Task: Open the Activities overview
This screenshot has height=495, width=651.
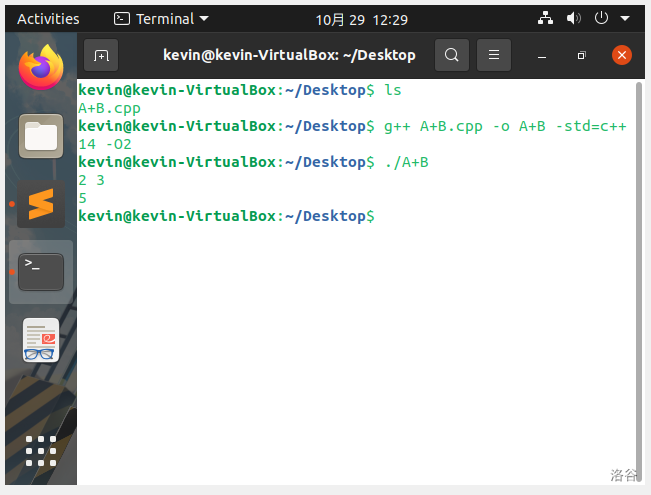Action: pyautogui.click(x=48, y=18)
